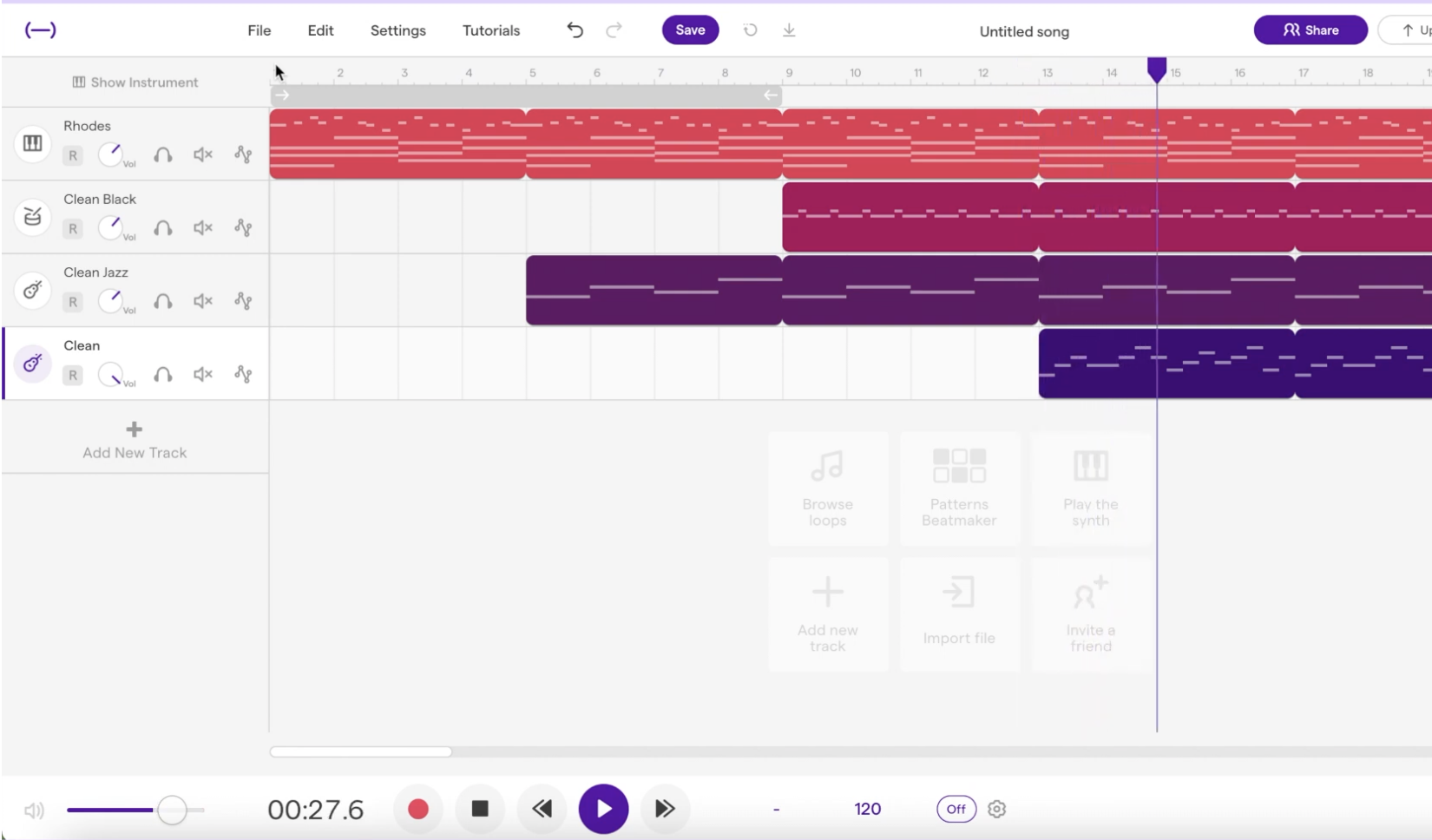Screen dimensions: 1432x840
Task: Start playback with the play button
Action: point(603,810)
